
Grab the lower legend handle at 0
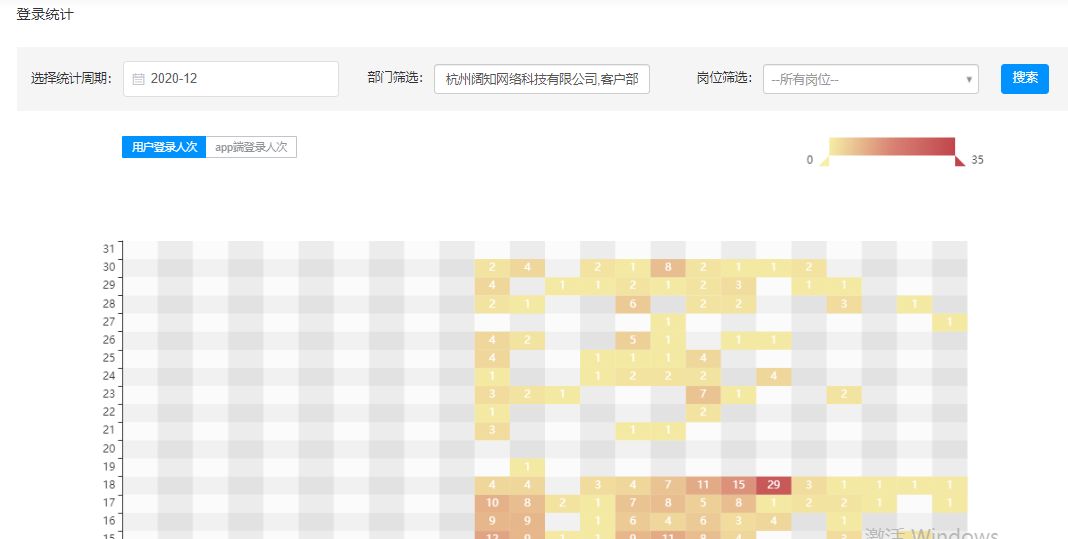(824, 162)
